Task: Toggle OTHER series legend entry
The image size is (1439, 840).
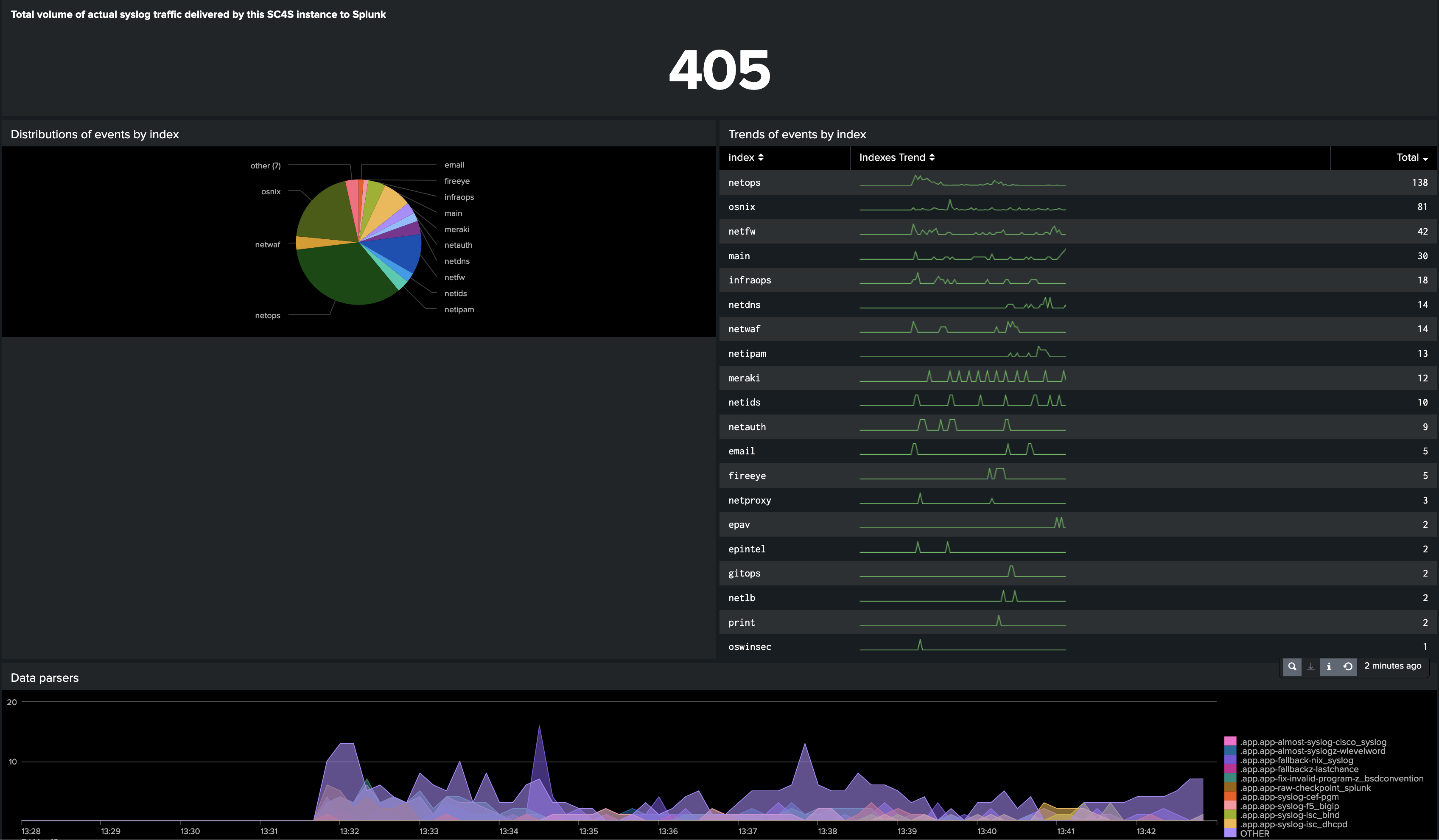Action: (x=1254, y=833)
